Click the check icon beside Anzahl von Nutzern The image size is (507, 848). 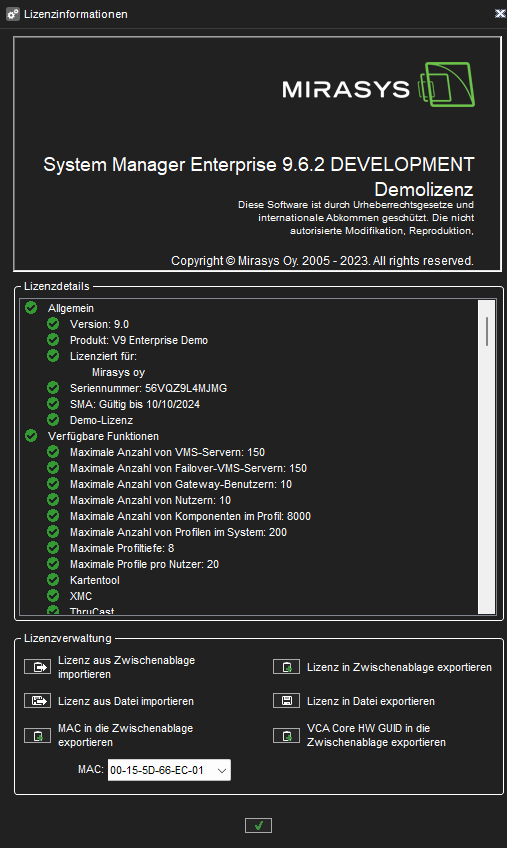click(53, 500)
